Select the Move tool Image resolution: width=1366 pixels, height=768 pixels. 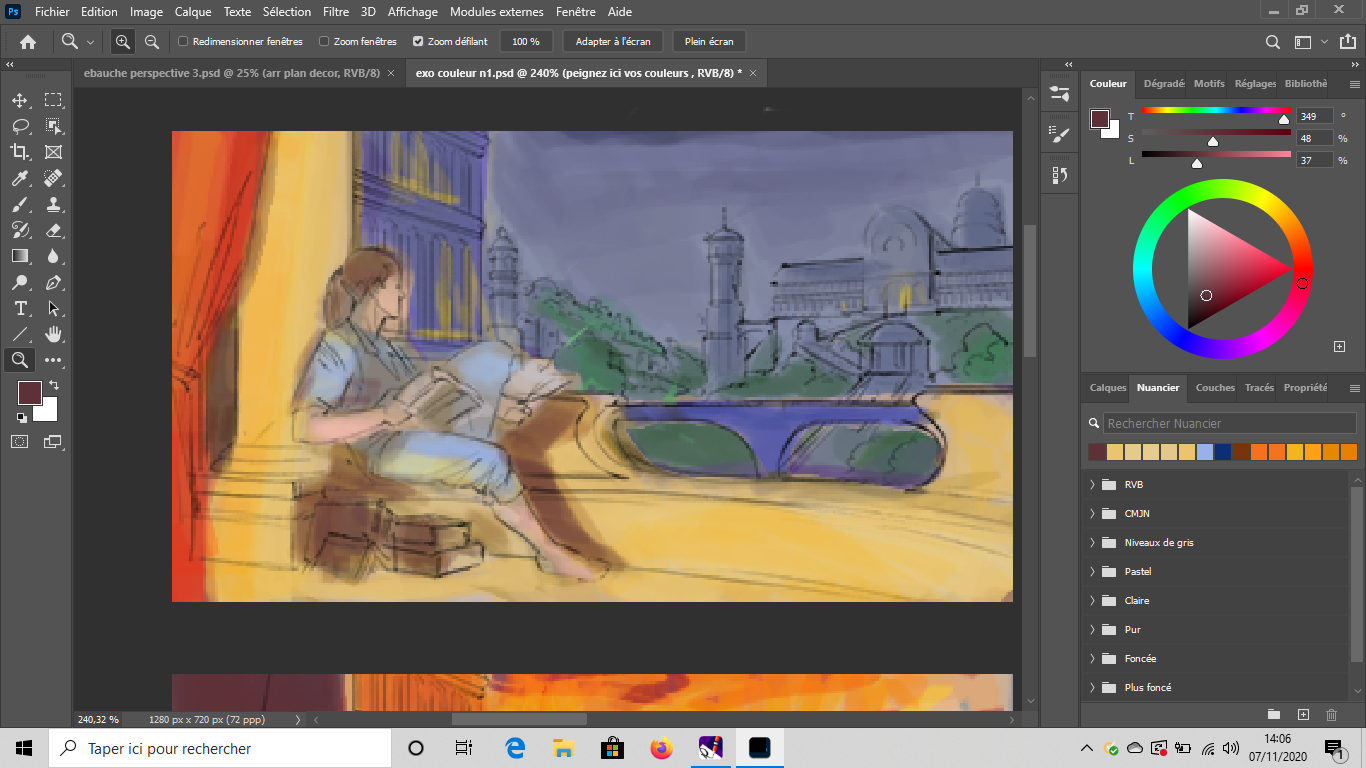click(x=19, y=100)
